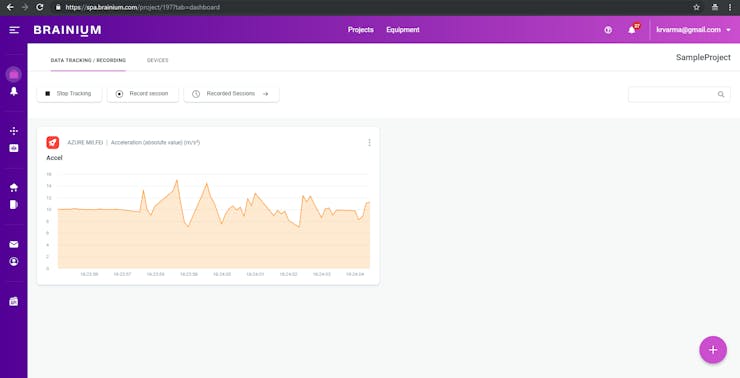740x378 pixels.
Task: Open the Equipment page
Action: coord(403,30)
